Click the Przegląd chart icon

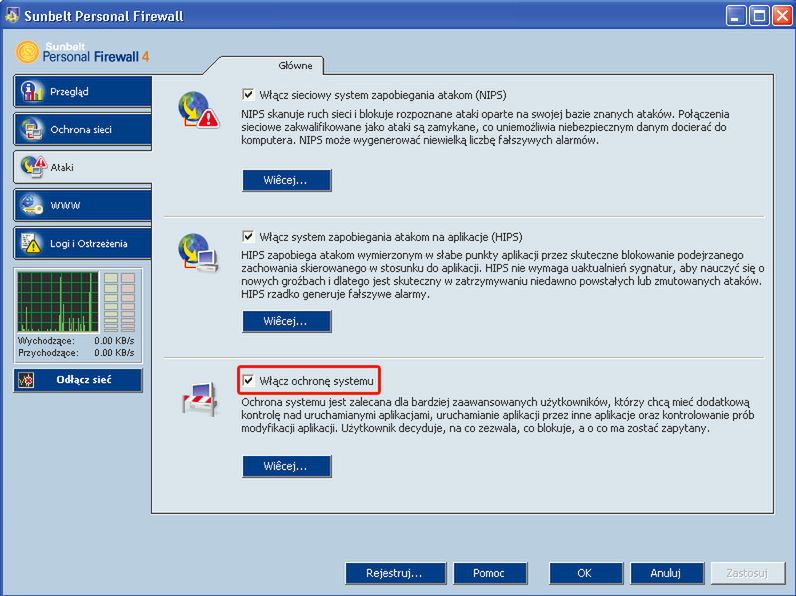tap(32, 91)
